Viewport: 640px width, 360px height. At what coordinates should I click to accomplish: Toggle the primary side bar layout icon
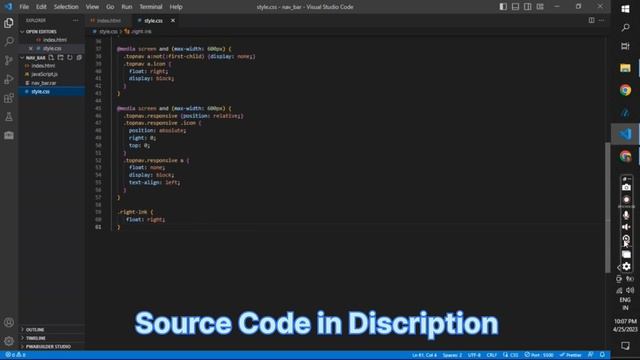point(503,7)
